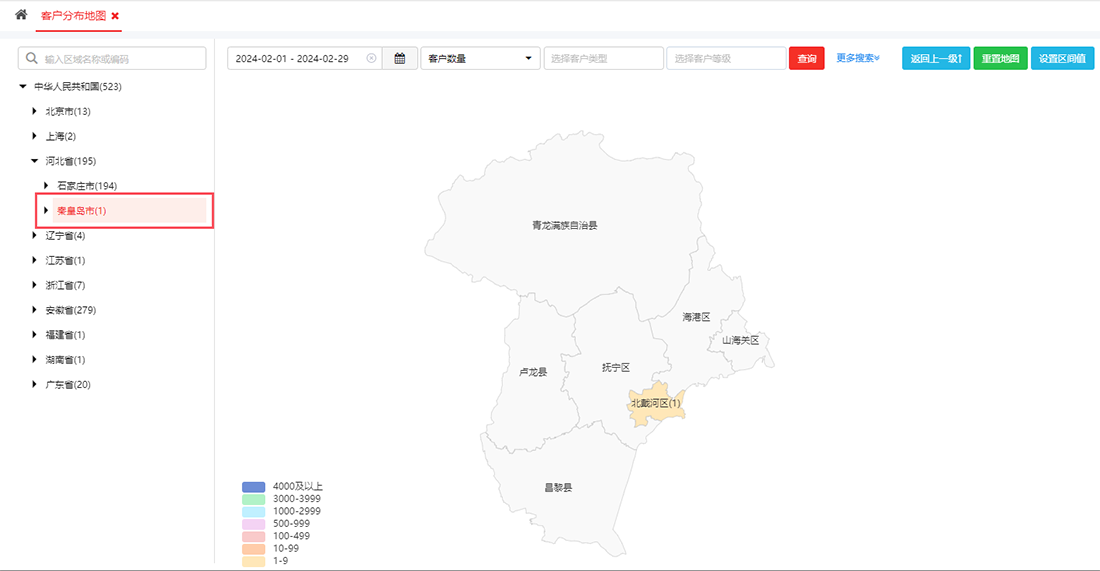Open the 选择客户等级 selector
1100x571 pixels.
click(x=726, y=59)
